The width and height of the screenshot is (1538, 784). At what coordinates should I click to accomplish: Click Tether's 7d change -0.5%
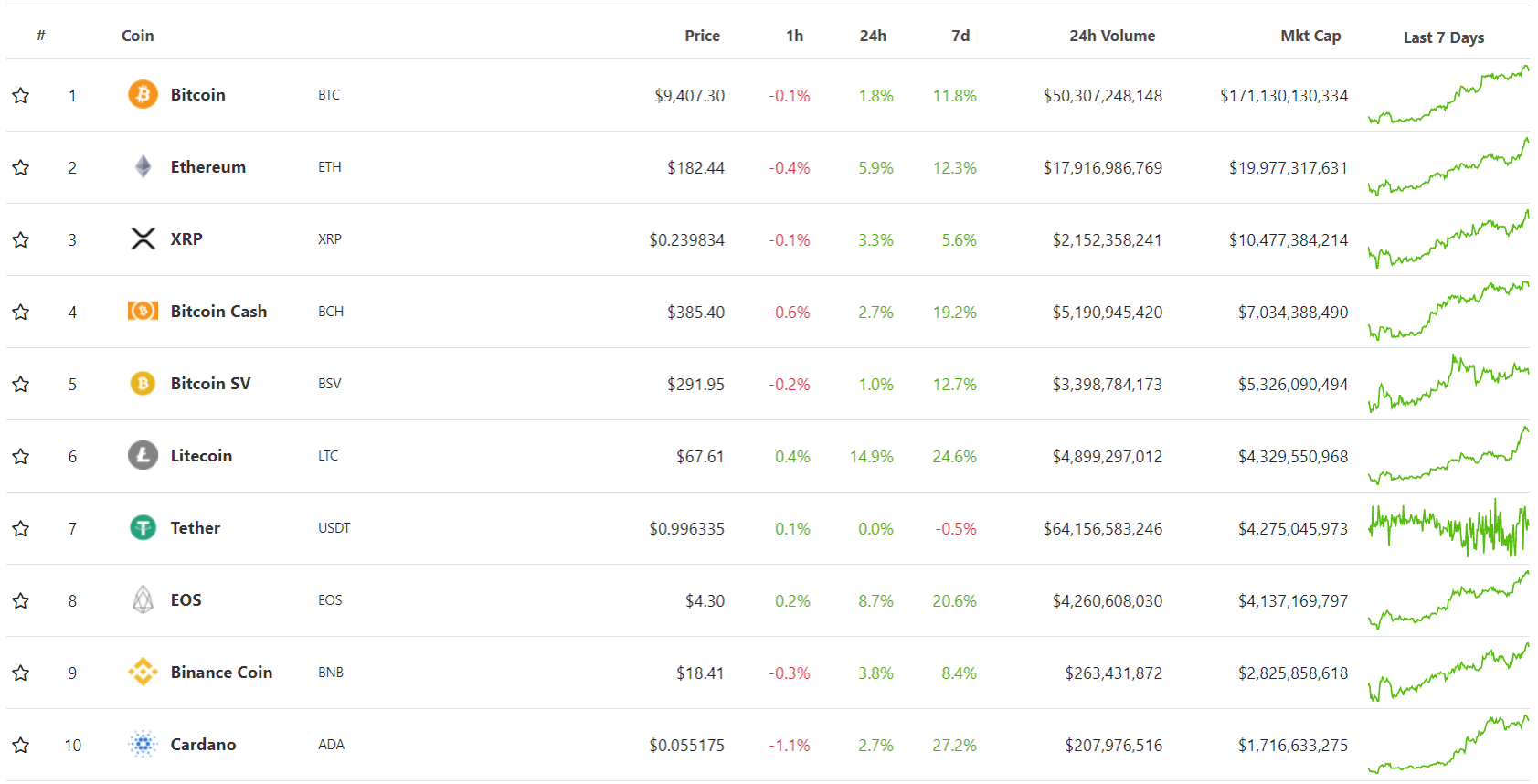tap(956, 528)
